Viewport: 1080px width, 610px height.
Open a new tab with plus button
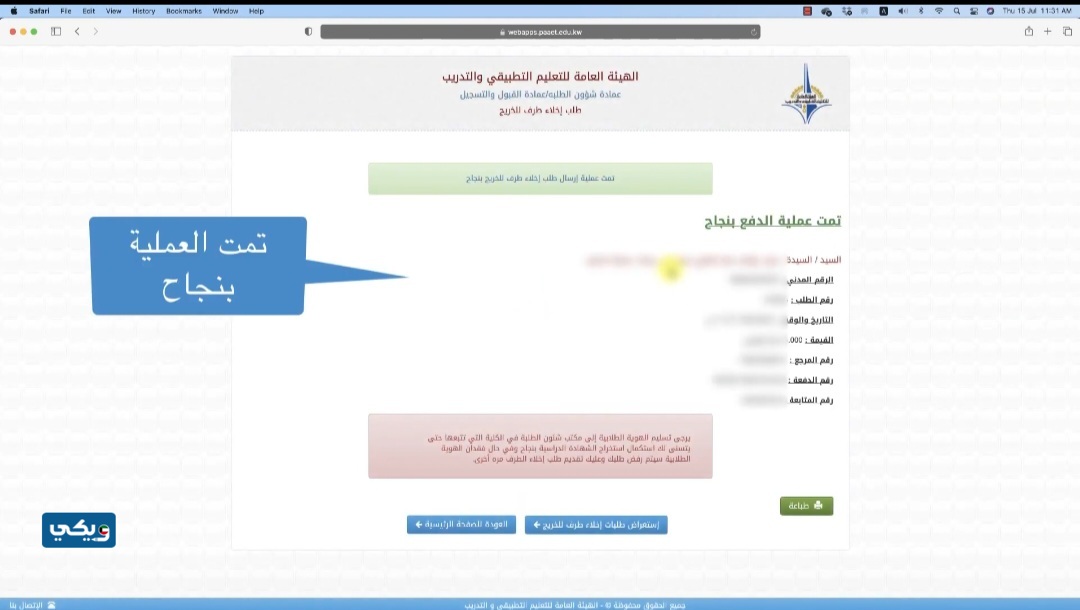(x=1048, y=32)
